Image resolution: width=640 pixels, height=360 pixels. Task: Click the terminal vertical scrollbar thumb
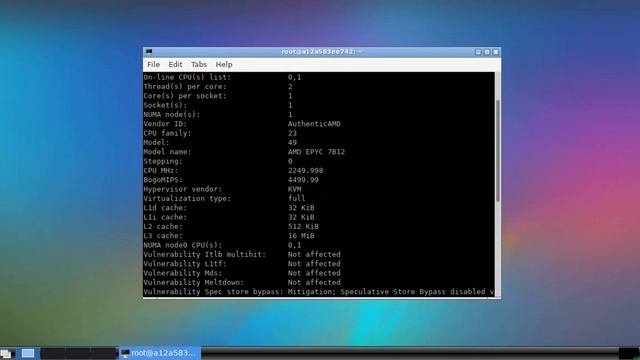pos(498,150)
